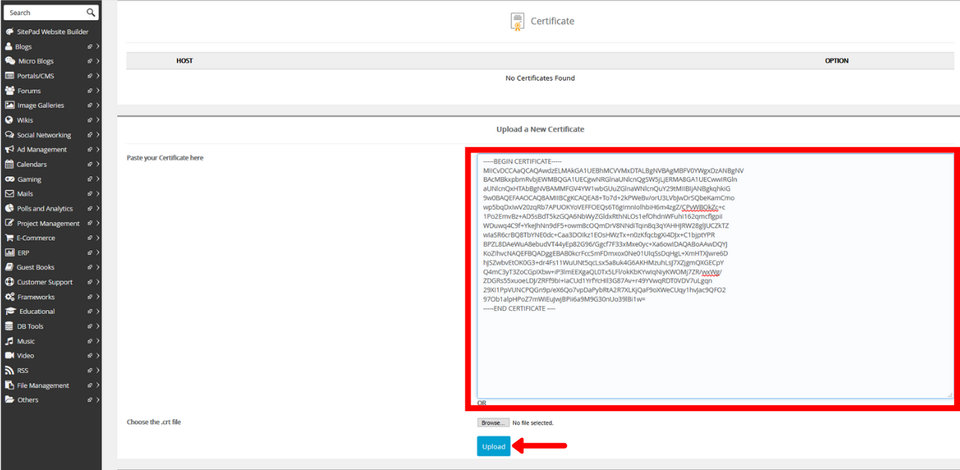The height and width of the screenshot is (470, 960).
Task: Click the Music note icon
Action: click(x=9, y=341)
